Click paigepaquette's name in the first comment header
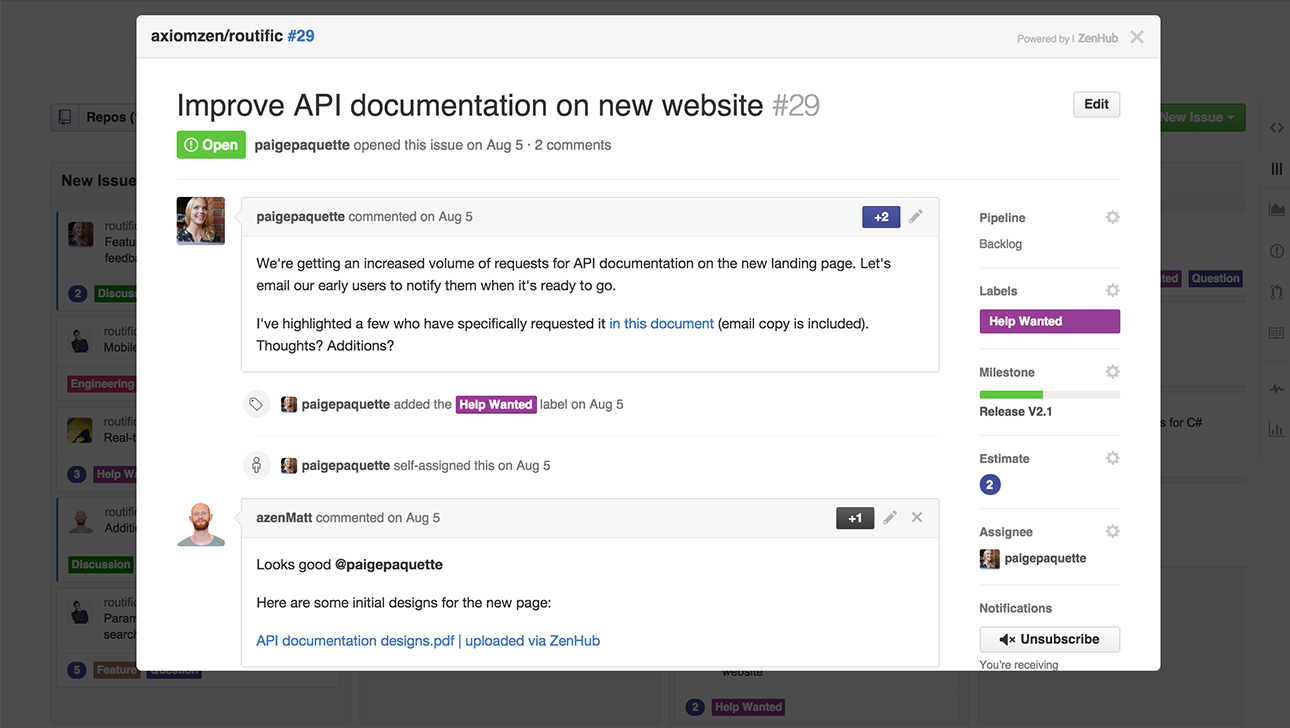The width and height of the screenshot is (1290, 728). 300,217
